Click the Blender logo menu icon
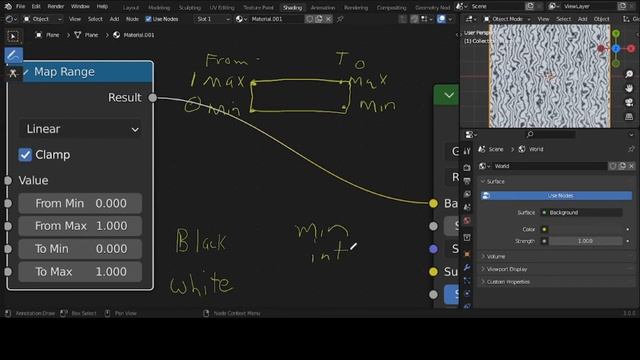Viewport: 640px width, 360px height. point(8,7)
